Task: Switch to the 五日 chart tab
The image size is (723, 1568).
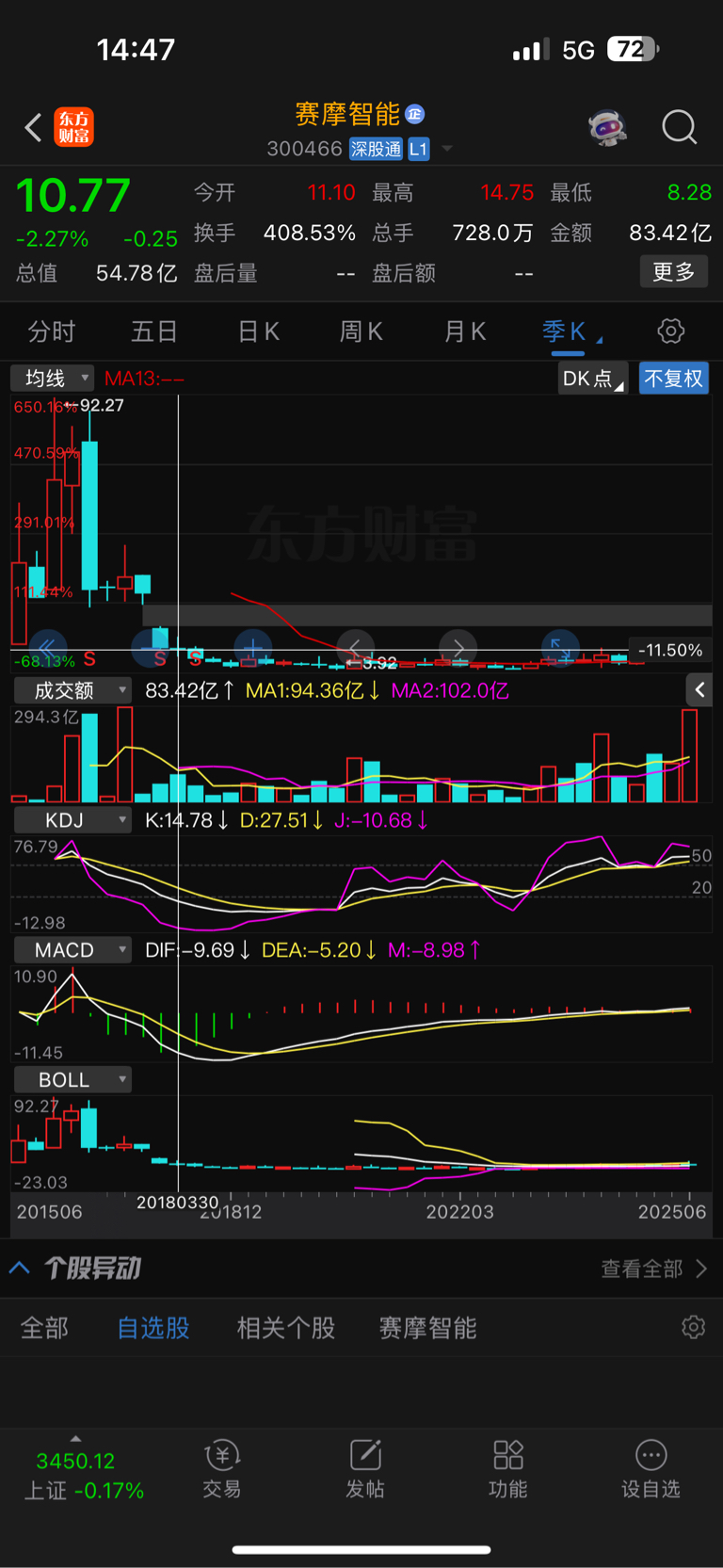Action: click(x=154, y=331)
